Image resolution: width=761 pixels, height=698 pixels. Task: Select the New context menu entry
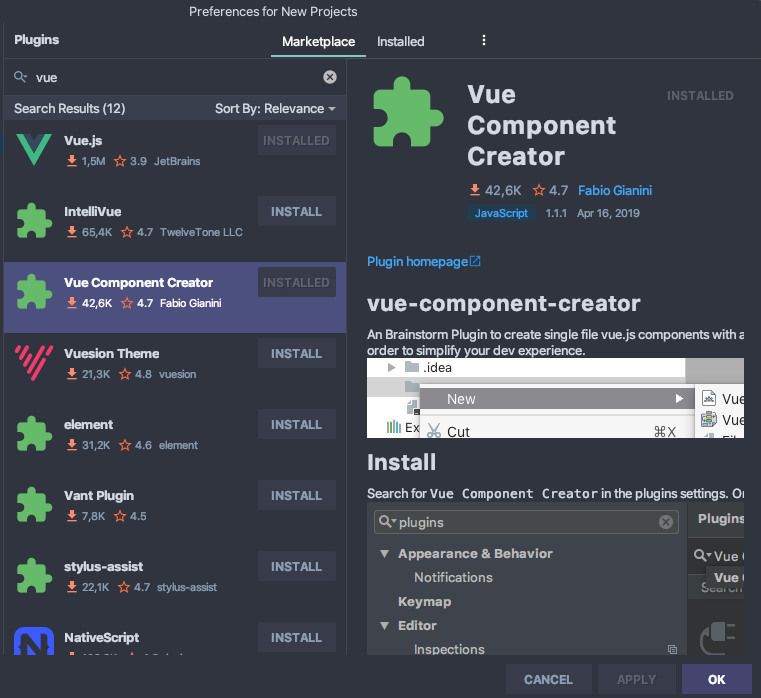557,399
